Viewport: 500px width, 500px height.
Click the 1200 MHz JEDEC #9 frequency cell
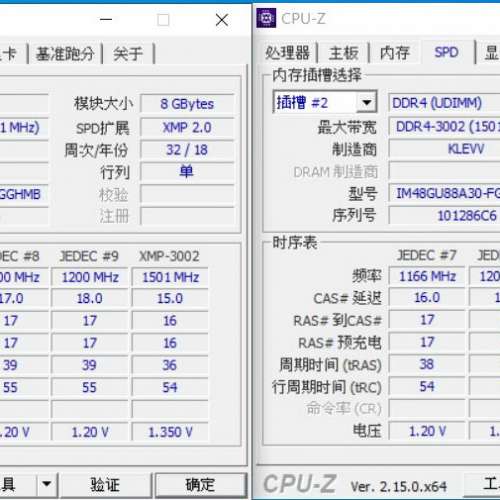90,277
